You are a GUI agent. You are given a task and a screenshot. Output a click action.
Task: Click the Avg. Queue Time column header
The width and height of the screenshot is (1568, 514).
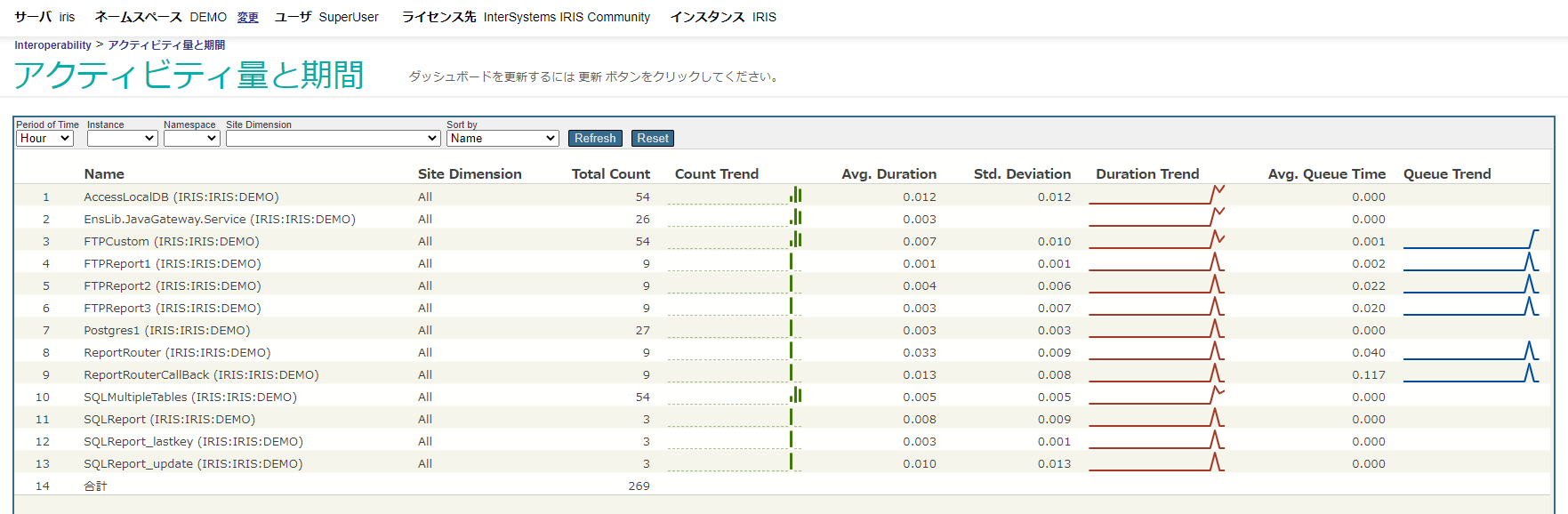(1327, 174)
